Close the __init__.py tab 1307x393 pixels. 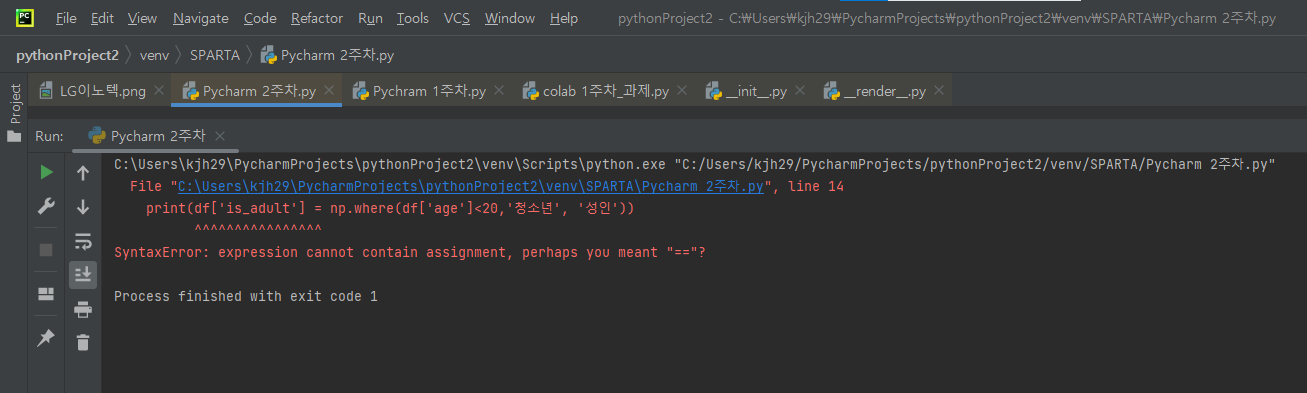click(x=801, y=91)
